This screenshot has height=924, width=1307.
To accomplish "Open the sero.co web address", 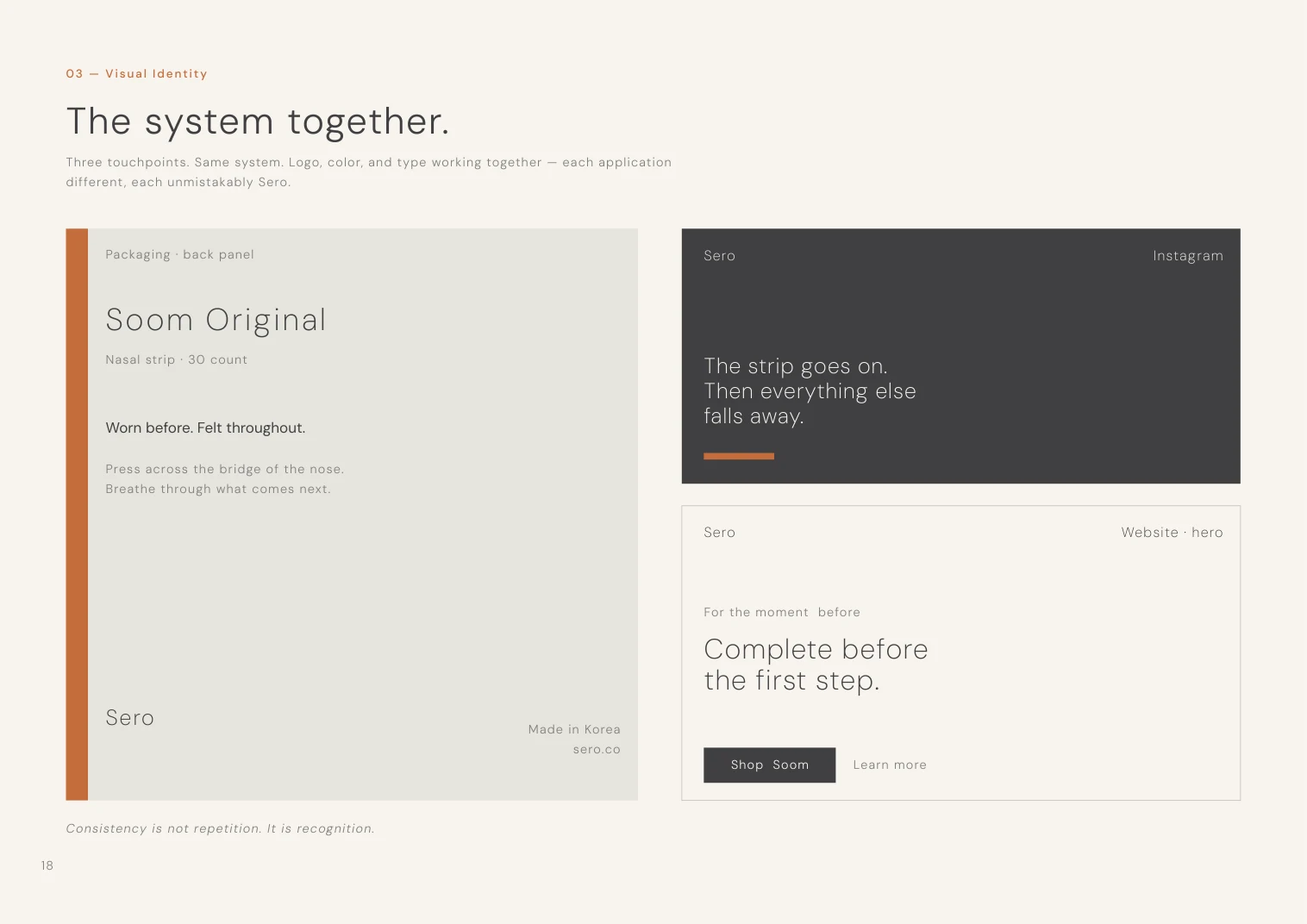I will (597, 749).
